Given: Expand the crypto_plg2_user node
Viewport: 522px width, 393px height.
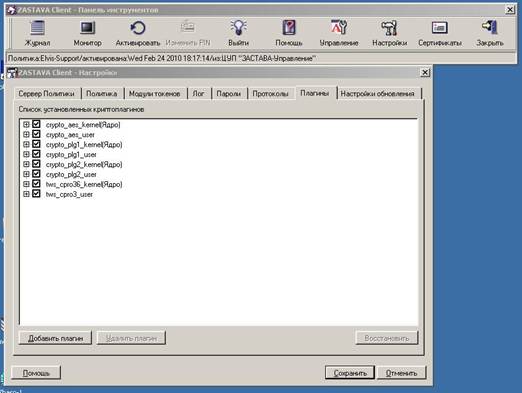Looking at the screenshot, I should point(26,174).
